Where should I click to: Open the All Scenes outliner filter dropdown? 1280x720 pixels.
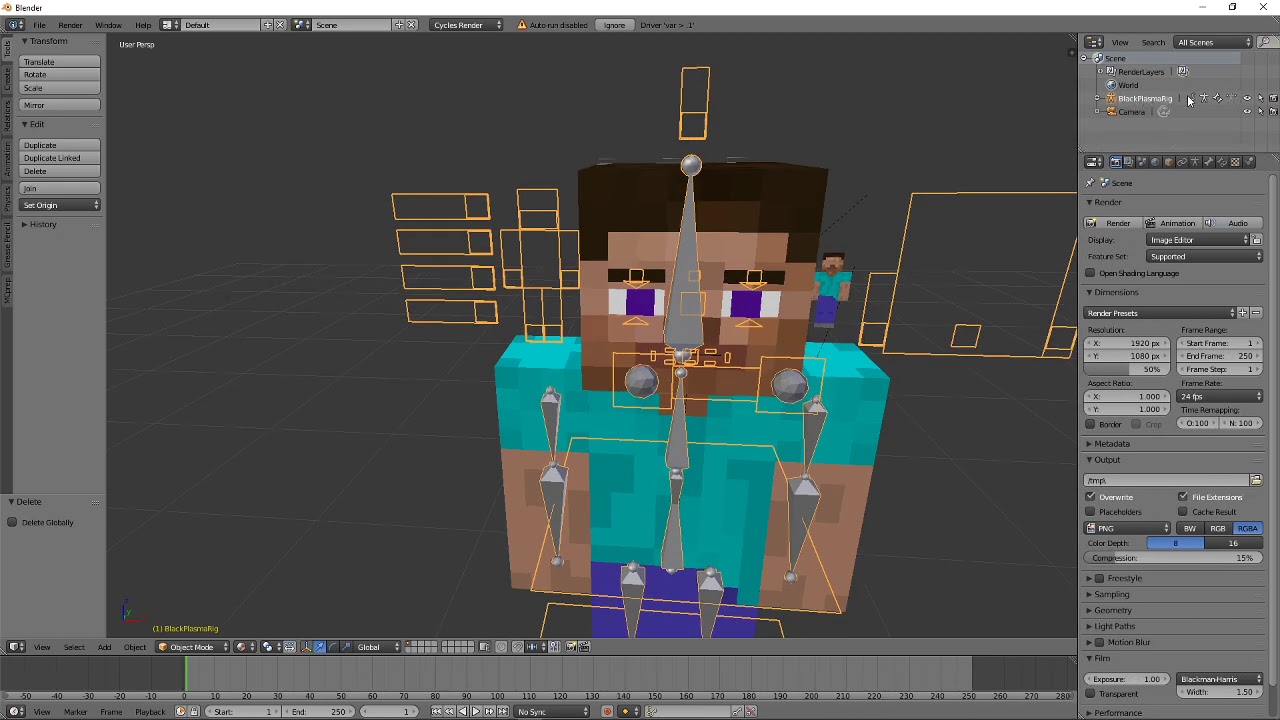pyautogui.click(x=1213, y=42)
